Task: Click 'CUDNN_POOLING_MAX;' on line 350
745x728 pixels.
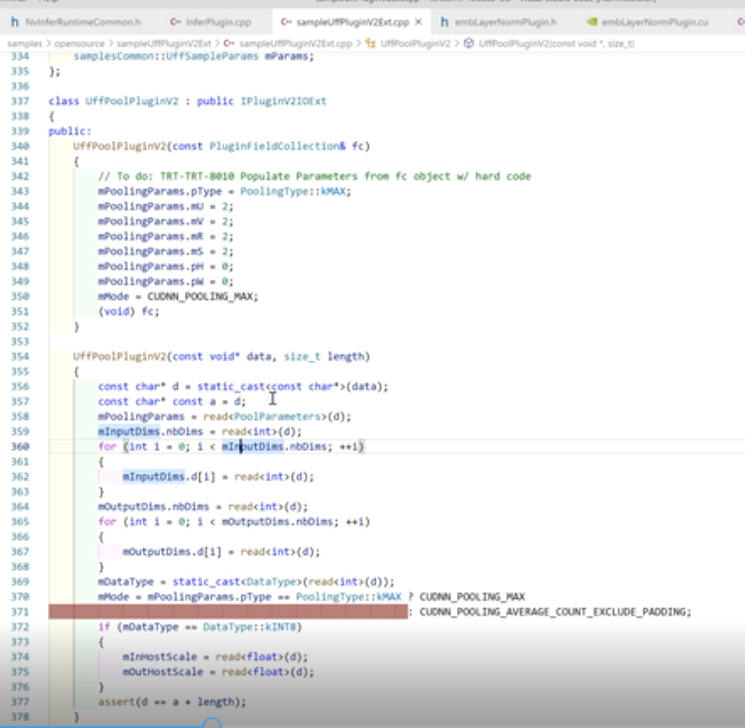Action: (203, 297)
